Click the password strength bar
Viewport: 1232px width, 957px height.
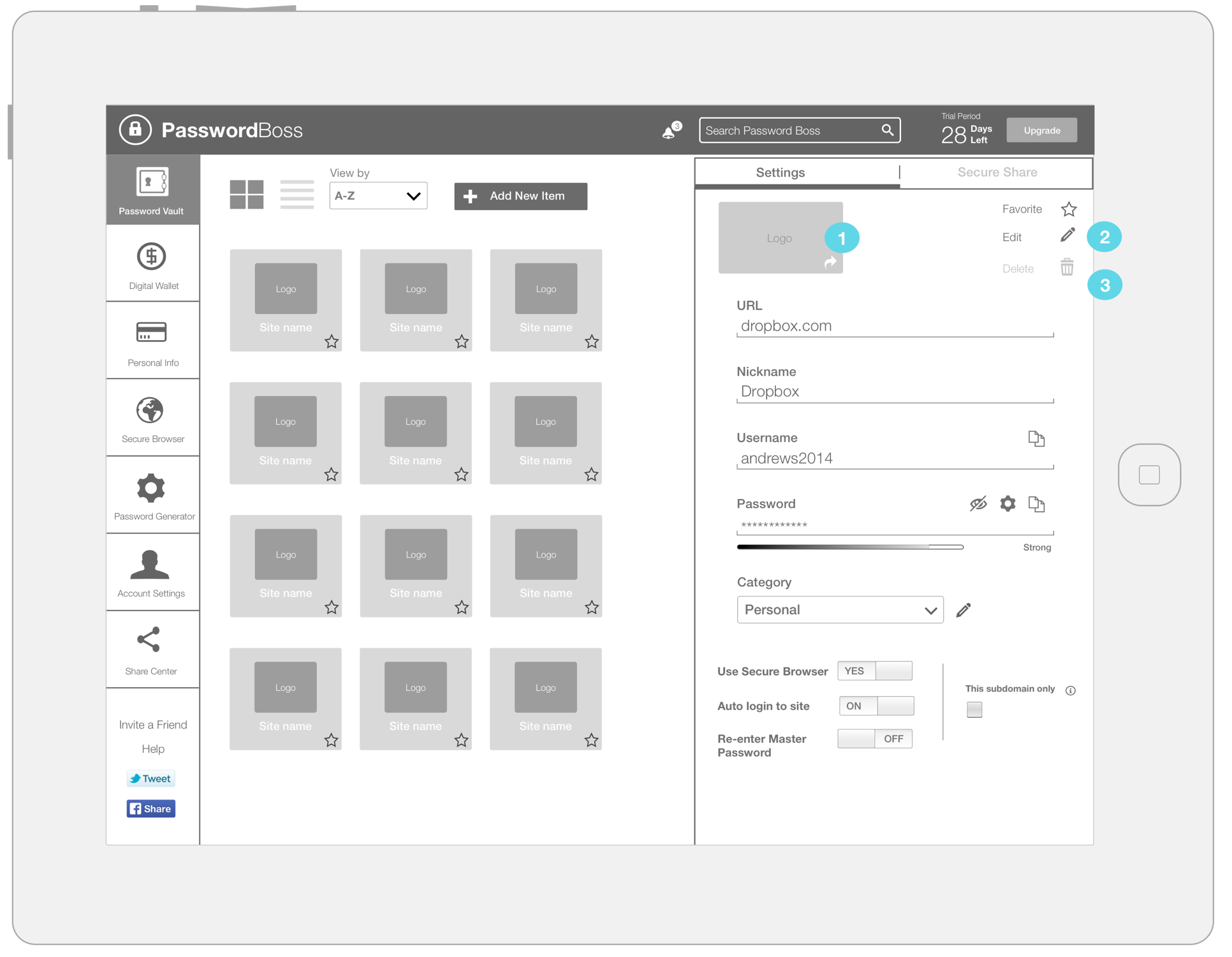[x=850, y=547]
